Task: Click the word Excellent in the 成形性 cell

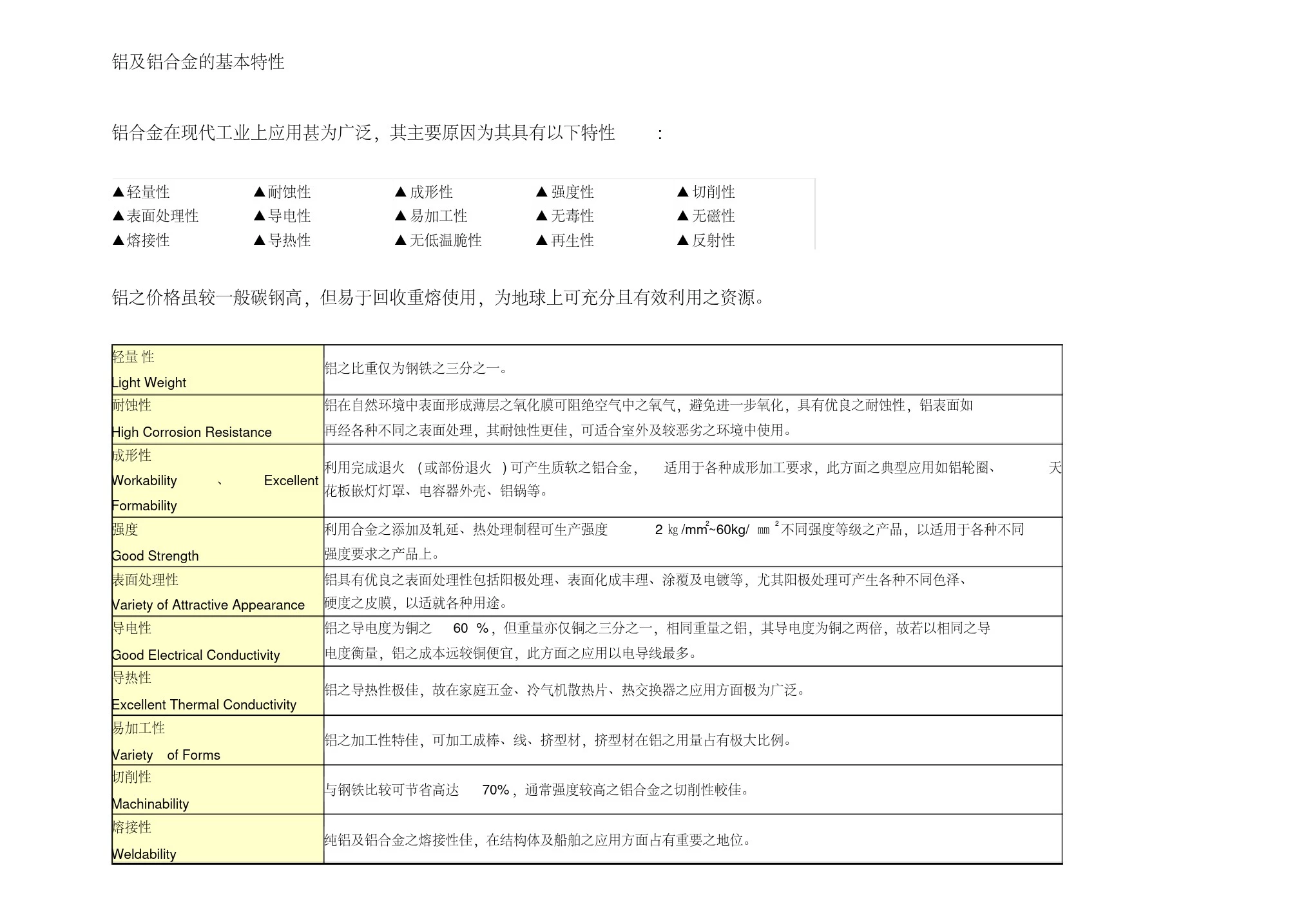Action: click(x=291, y=481)
